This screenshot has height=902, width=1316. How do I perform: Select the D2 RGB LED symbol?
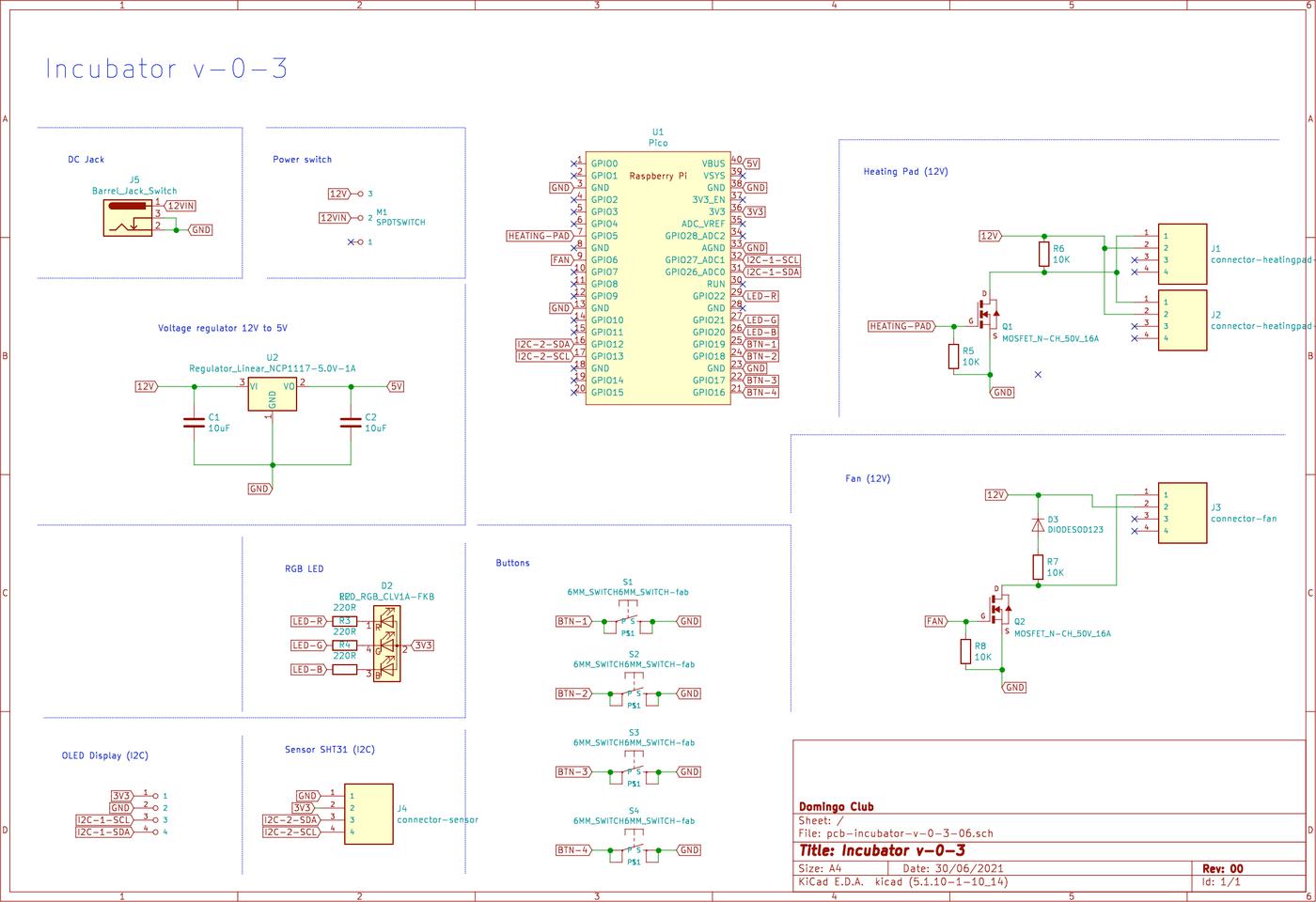[x=386, y=645]
